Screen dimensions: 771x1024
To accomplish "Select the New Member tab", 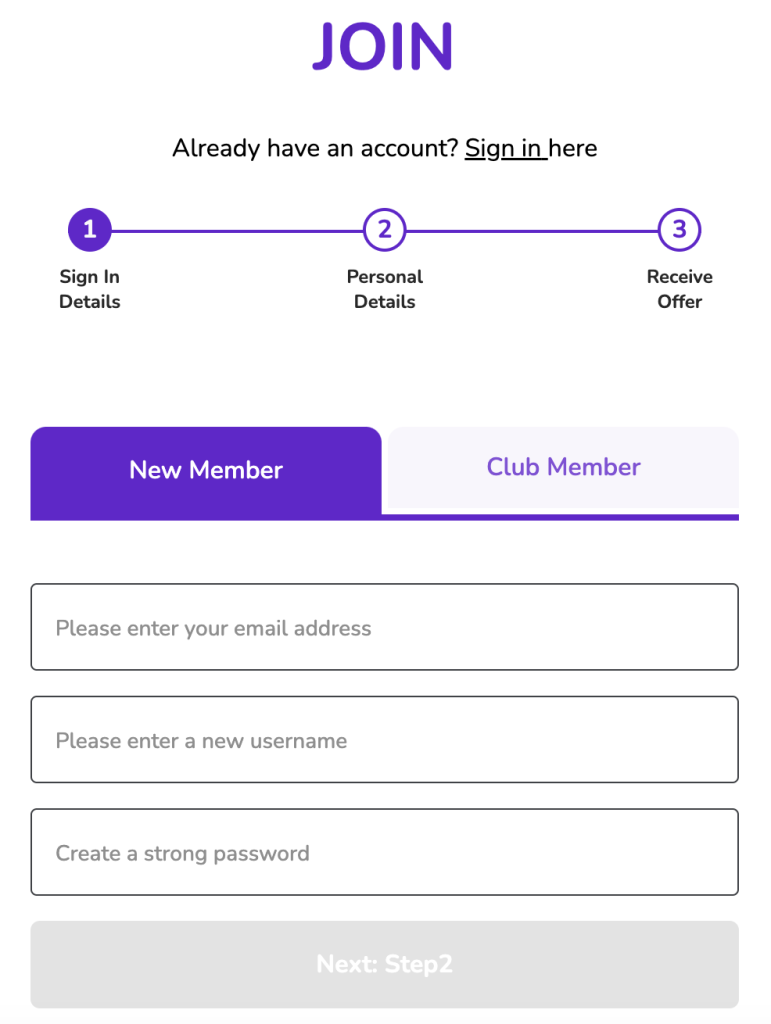I will click(x=206, y=470).
